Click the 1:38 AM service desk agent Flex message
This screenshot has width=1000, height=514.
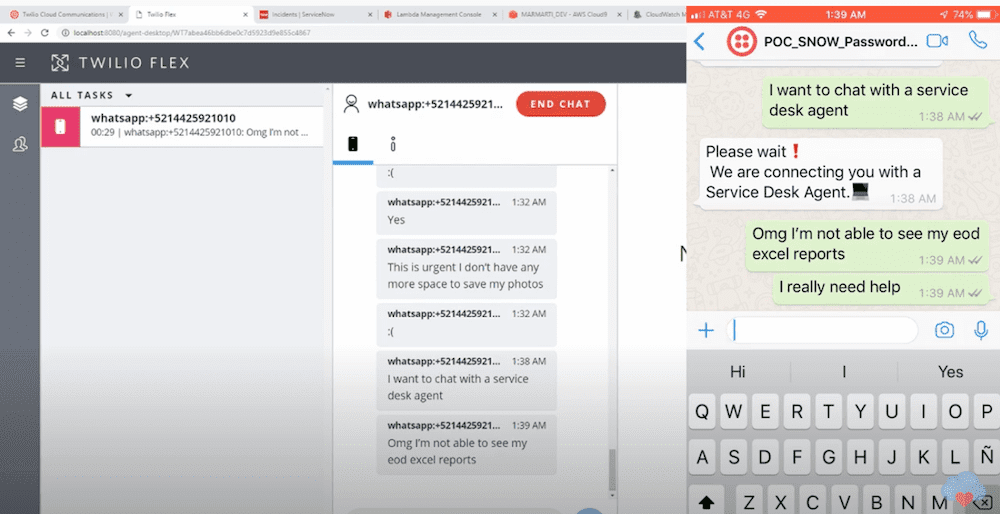[x=466, y=380]
